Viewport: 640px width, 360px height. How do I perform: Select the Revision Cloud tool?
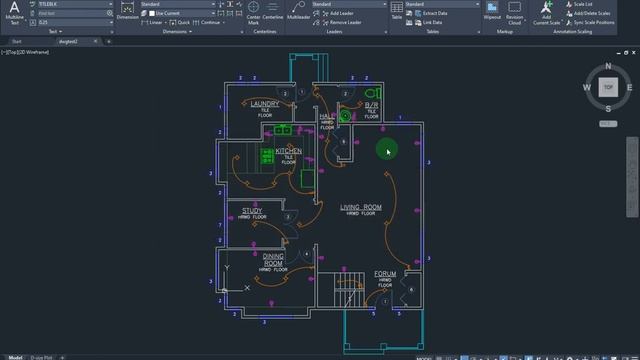coord(514,13)
